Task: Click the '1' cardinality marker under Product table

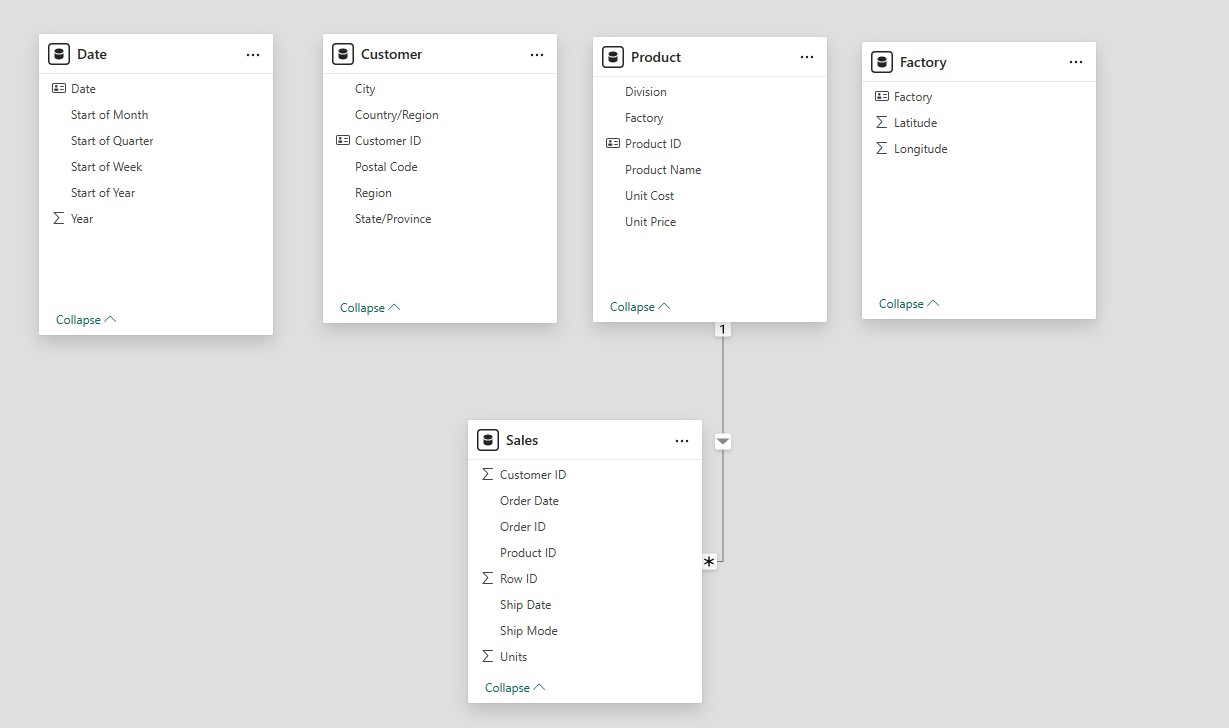Action: (x=723, y=329)
